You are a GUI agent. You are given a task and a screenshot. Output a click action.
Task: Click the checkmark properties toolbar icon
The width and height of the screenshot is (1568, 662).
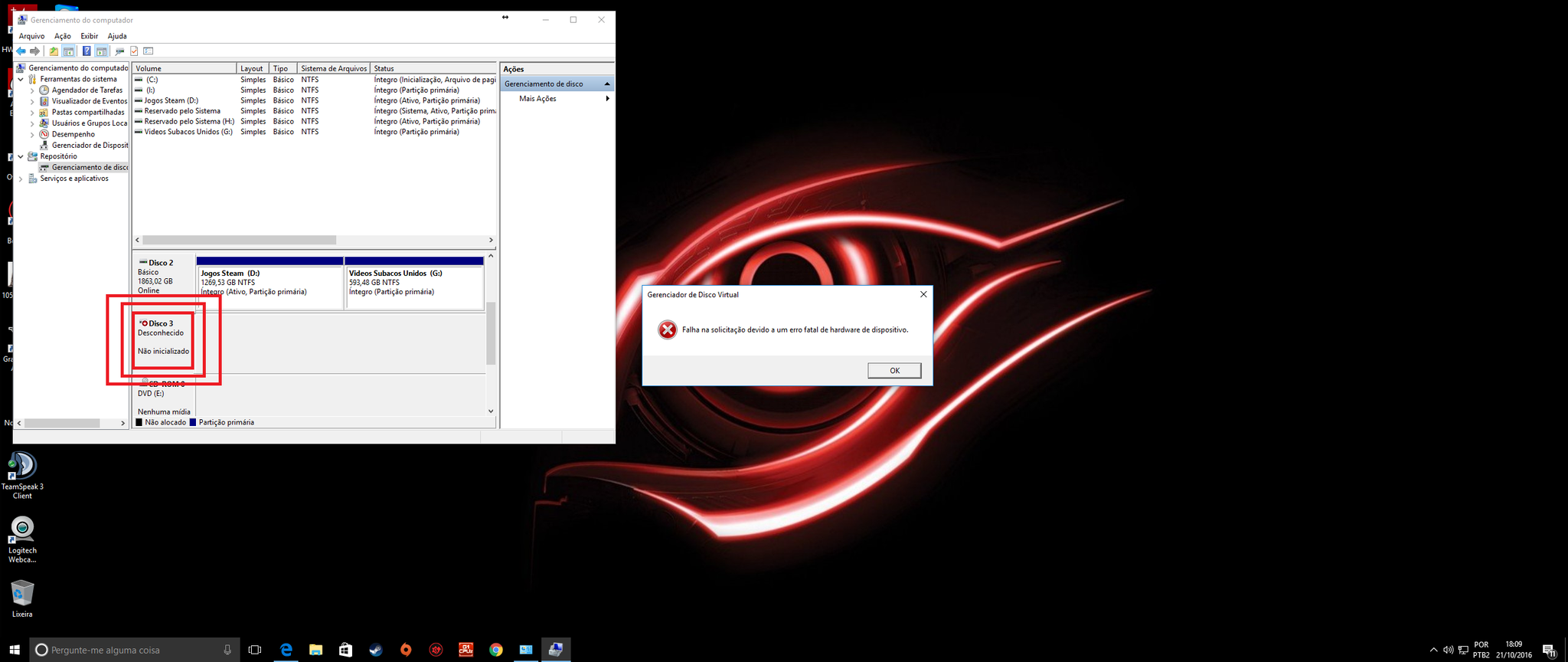tap(134, 51)
